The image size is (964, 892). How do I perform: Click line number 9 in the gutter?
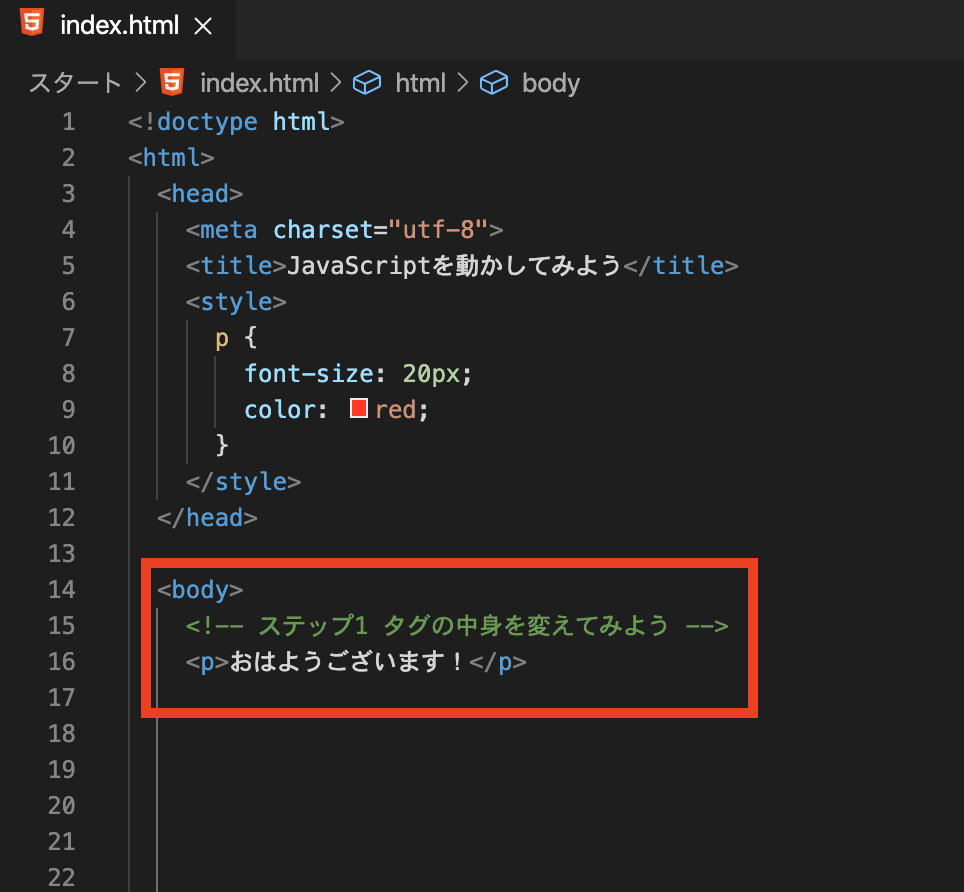(69, 409)
